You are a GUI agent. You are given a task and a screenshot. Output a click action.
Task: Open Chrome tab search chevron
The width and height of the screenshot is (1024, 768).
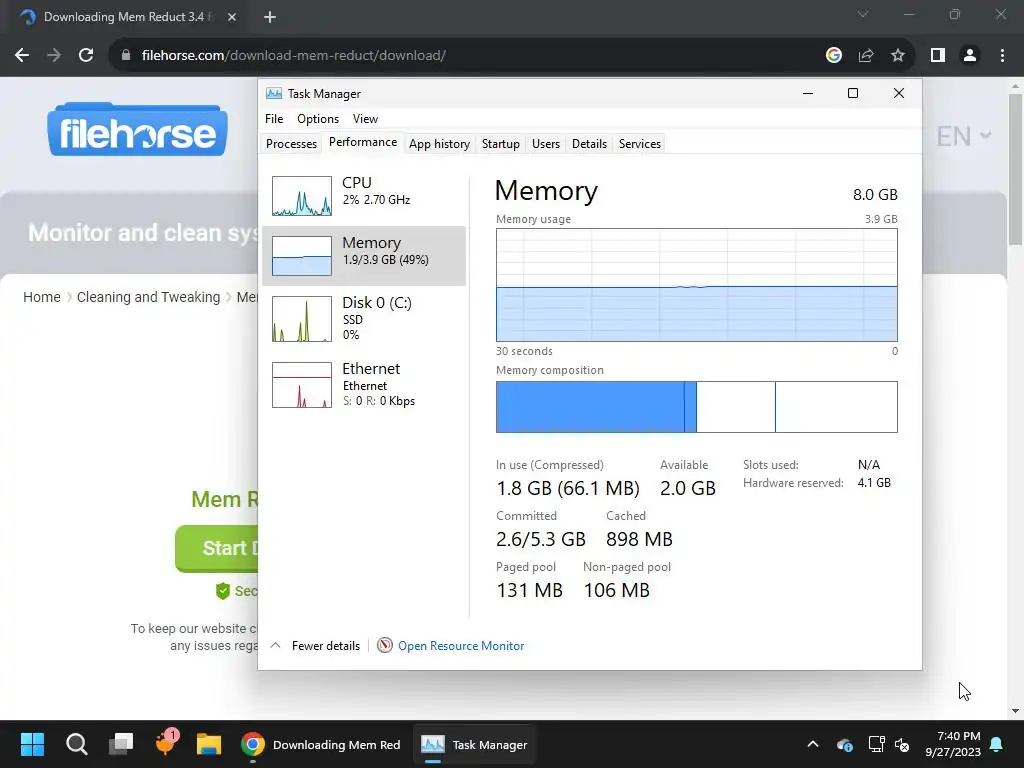coord(863,14)
